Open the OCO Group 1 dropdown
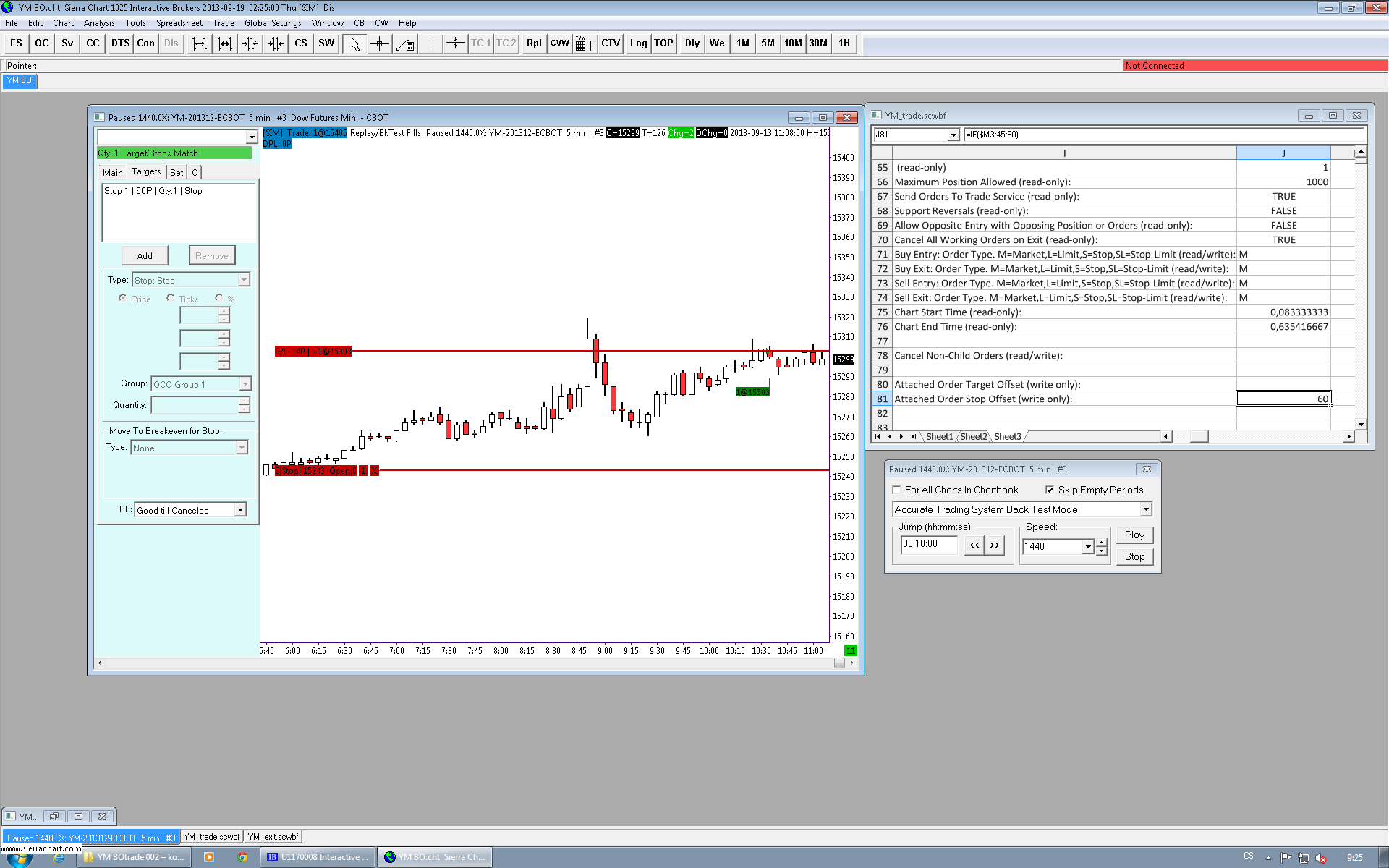Image resolution: width=1389 pixels, height=868 pixels. click(x=245, y=384)
